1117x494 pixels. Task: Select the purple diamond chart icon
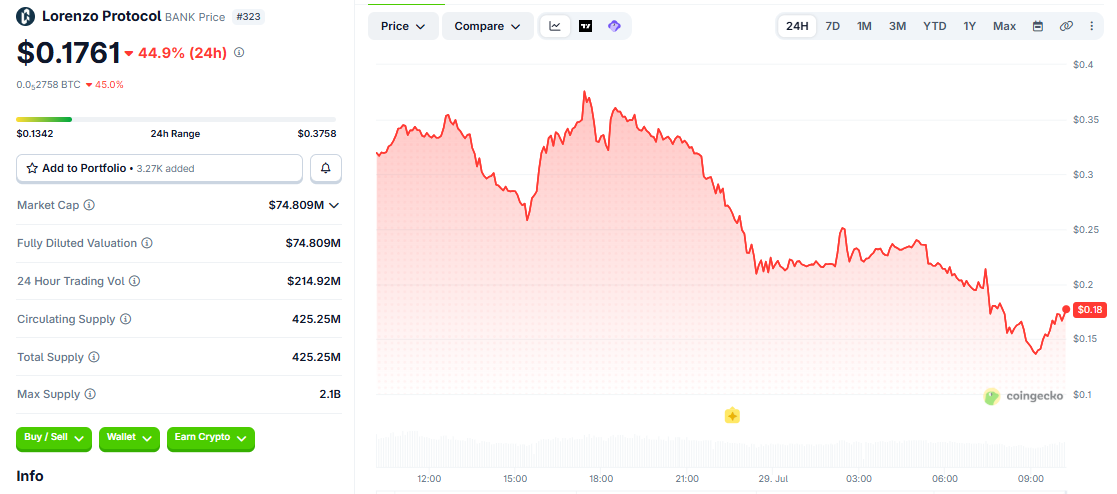[614, 26]
